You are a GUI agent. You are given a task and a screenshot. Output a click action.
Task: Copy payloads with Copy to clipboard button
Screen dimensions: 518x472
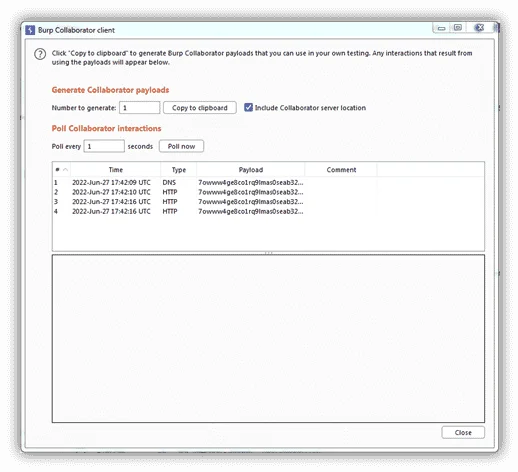200,108
